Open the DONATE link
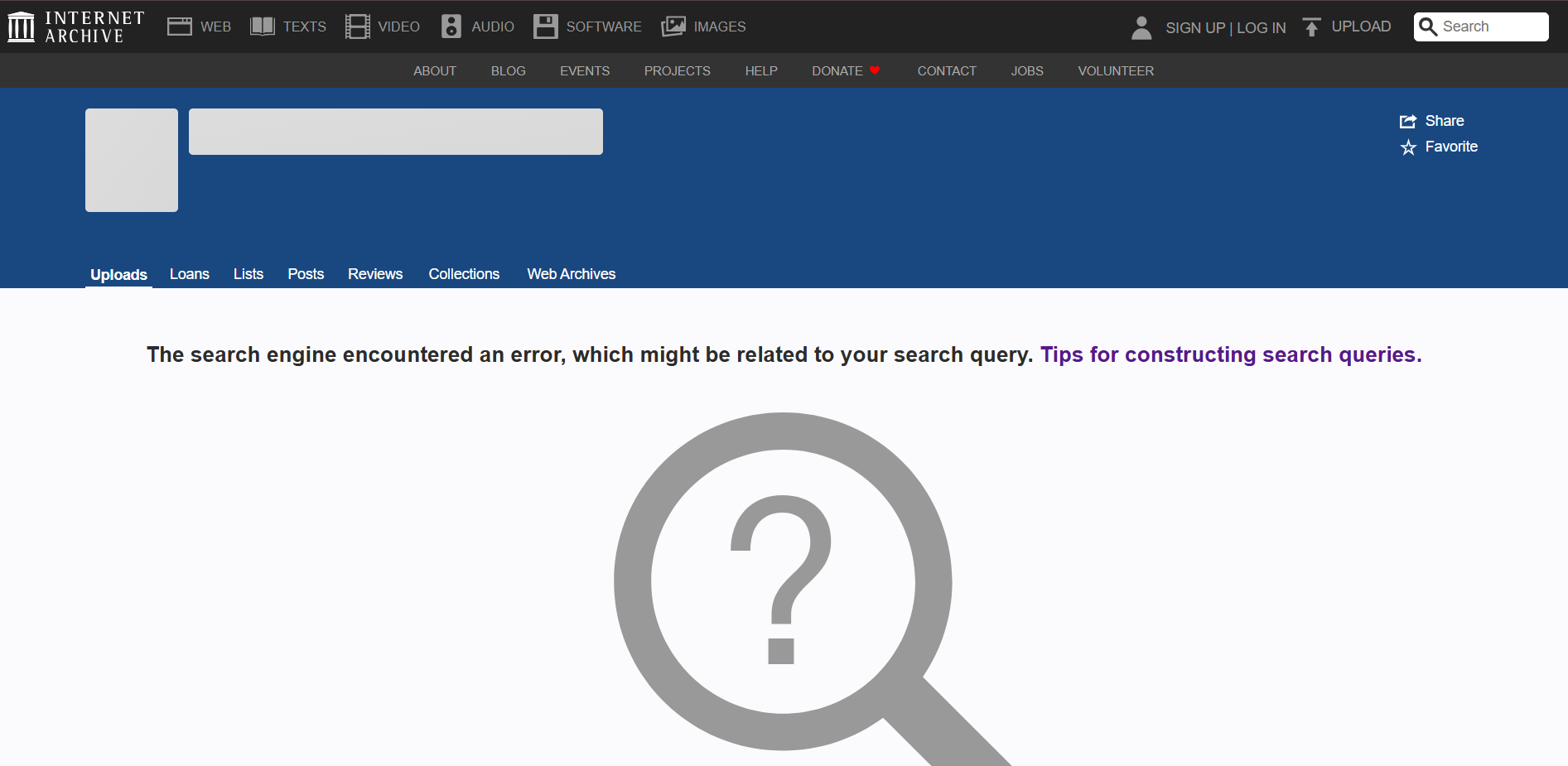Screen dimensions: 1568x766 (837, 71)
